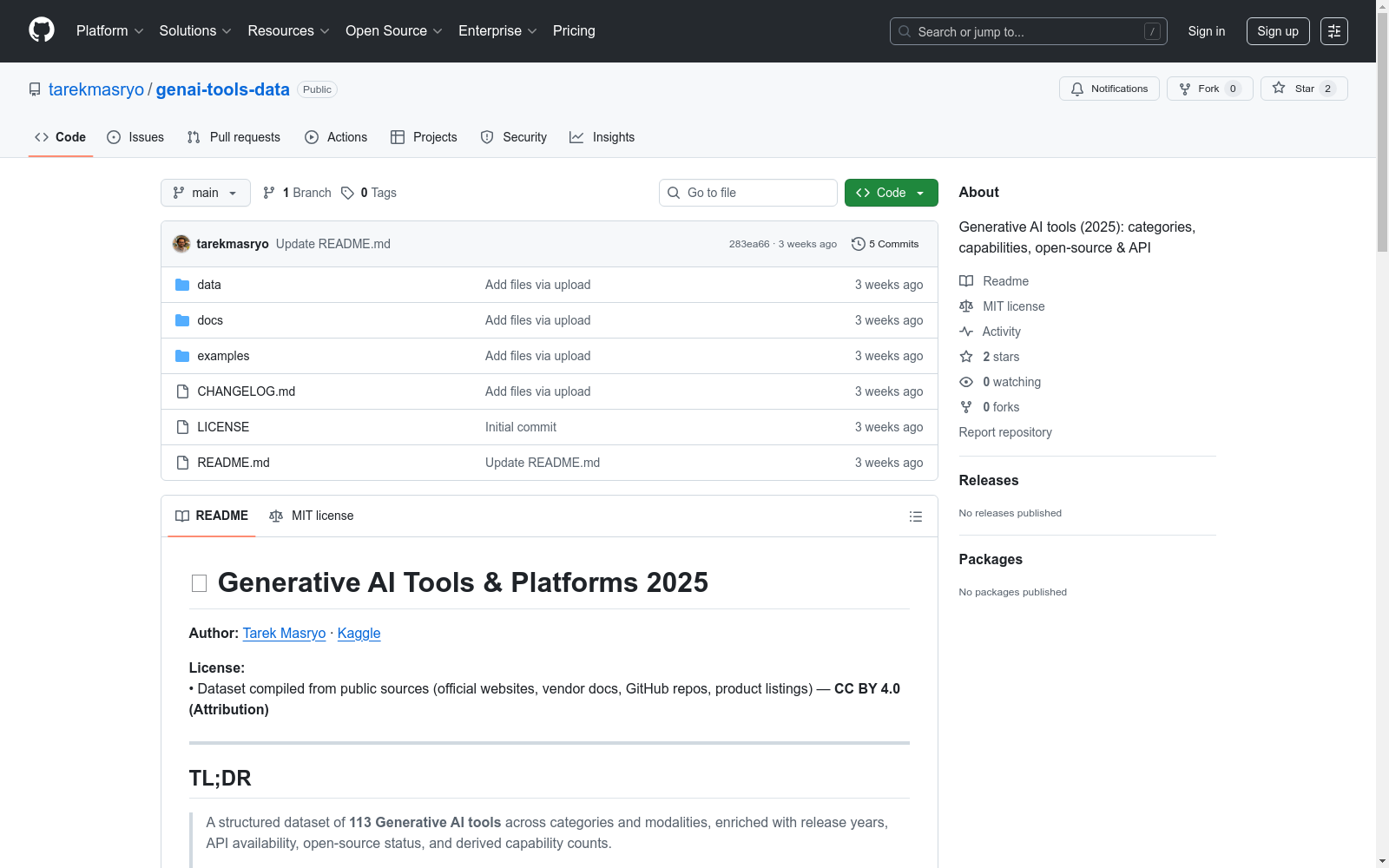Open the Tarek Masryo author link
Viewport: 1389px width, 868px height.
tap(284, 634)
